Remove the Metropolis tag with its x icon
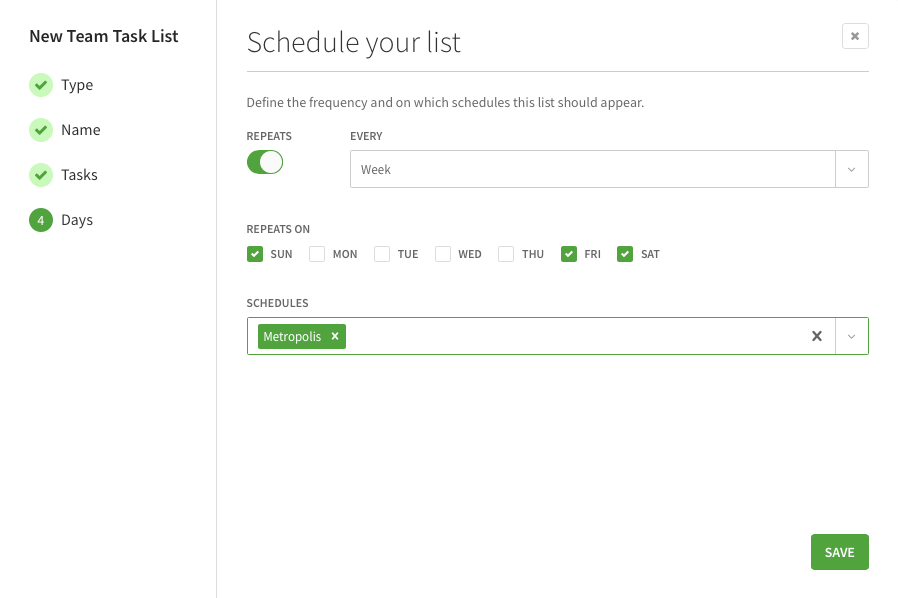 click(x=335, y=336)
